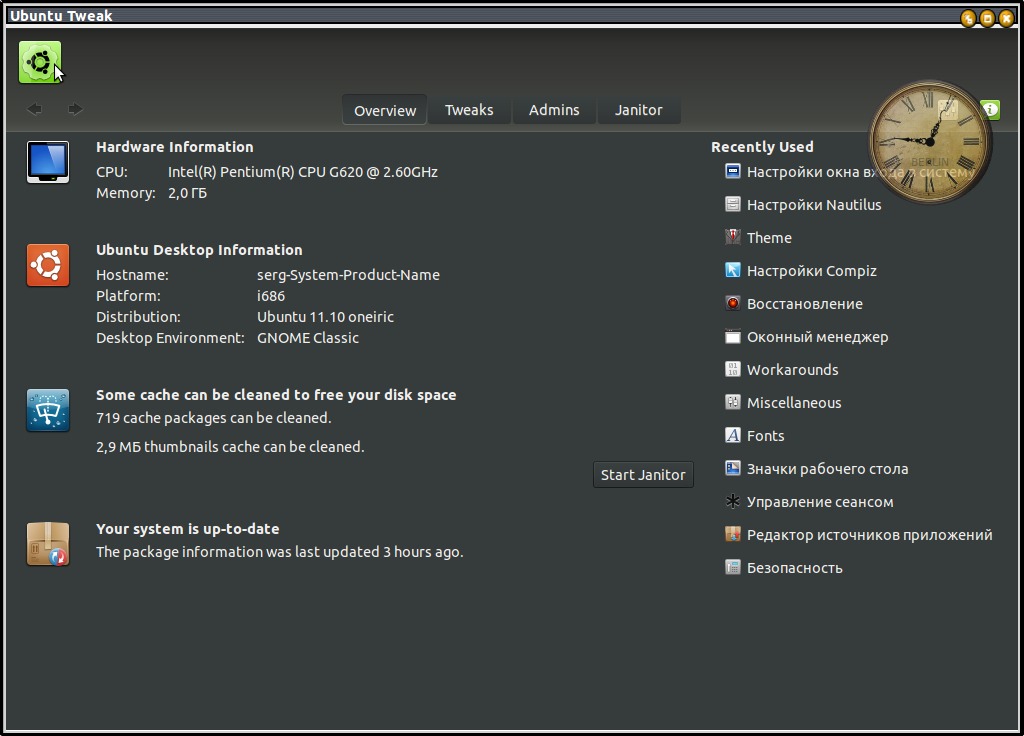
Task: Click the green info icon near the clock
Action: (x=990, y=109)
